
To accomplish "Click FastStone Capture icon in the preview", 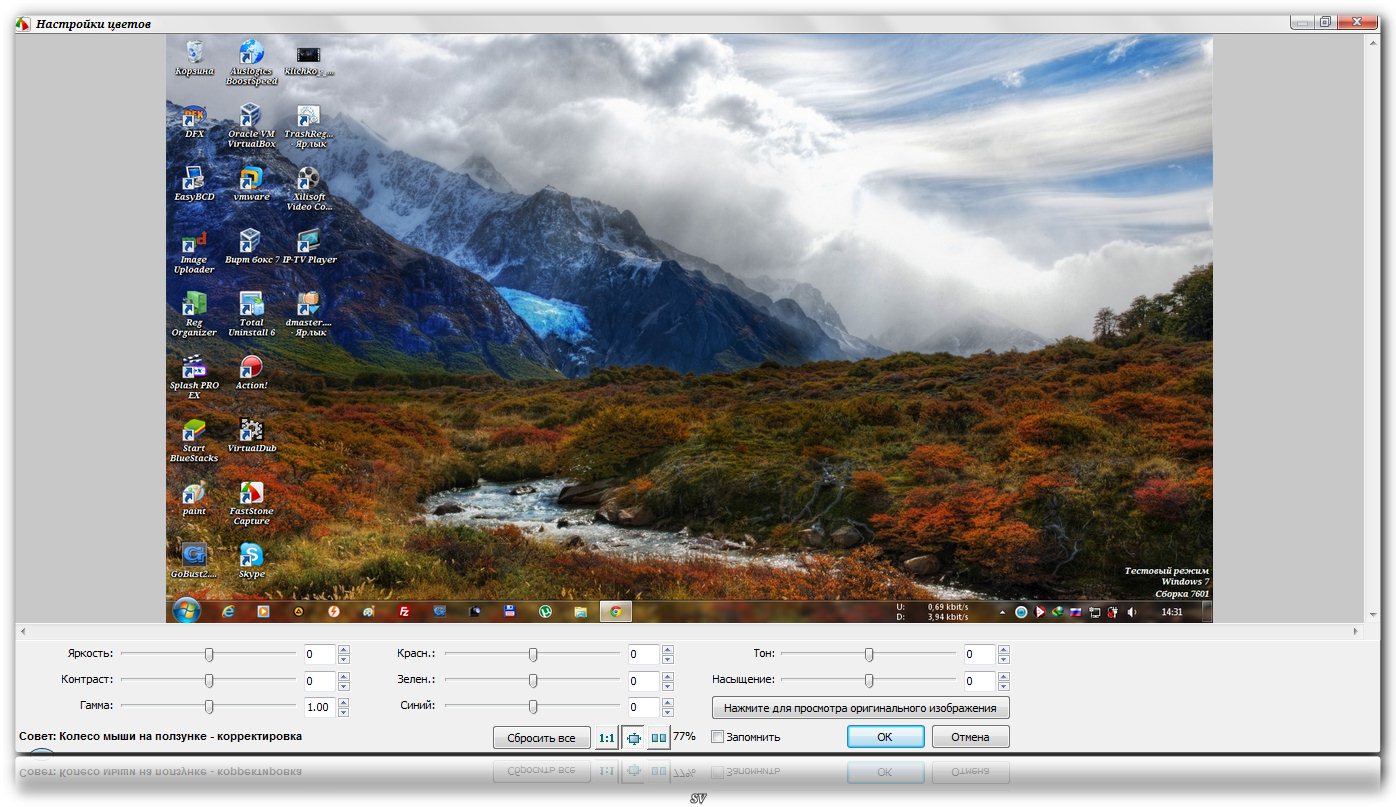I will (251, 493).
